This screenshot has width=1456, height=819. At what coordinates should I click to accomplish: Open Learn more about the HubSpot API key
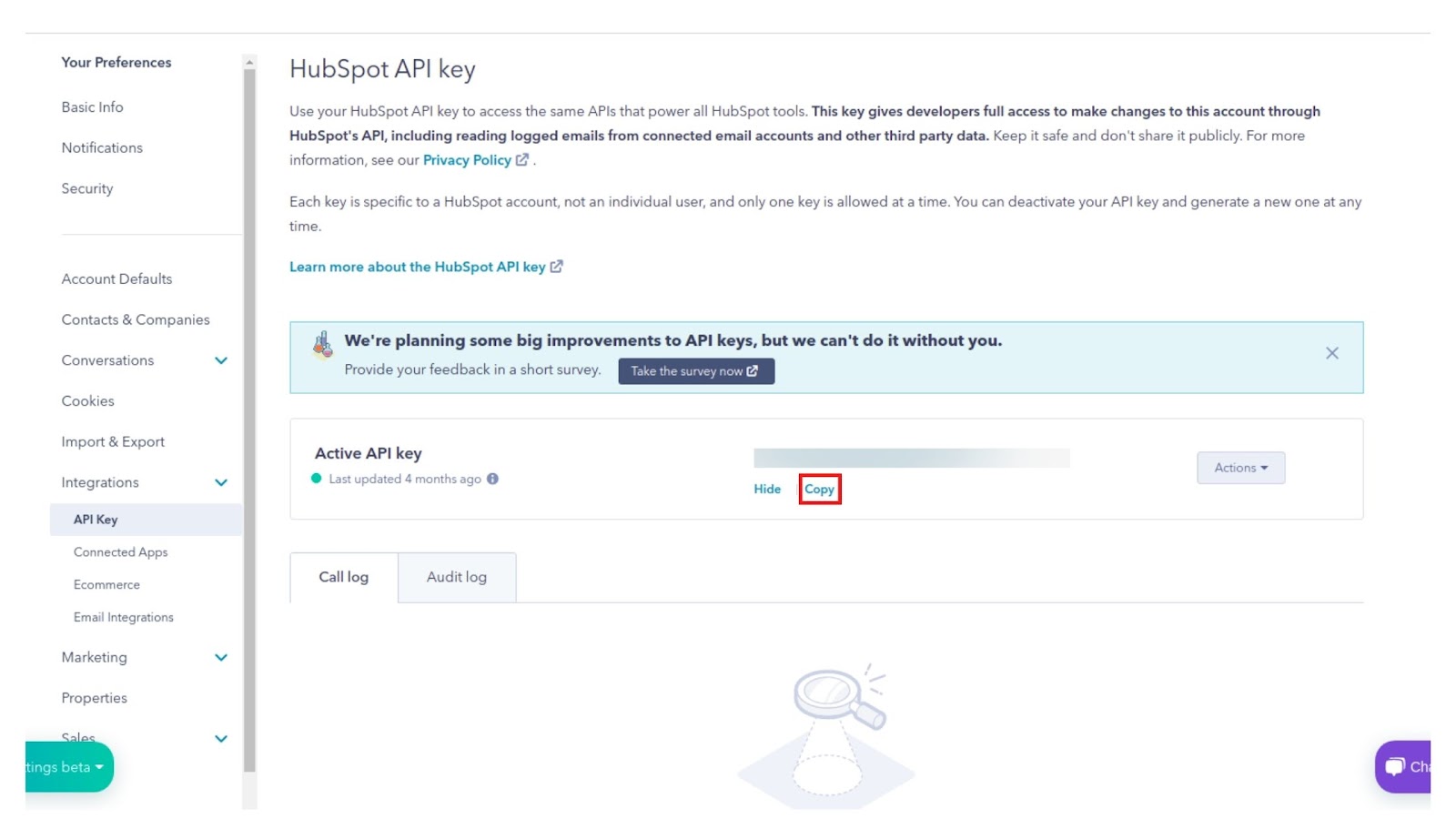pos(426,267)
